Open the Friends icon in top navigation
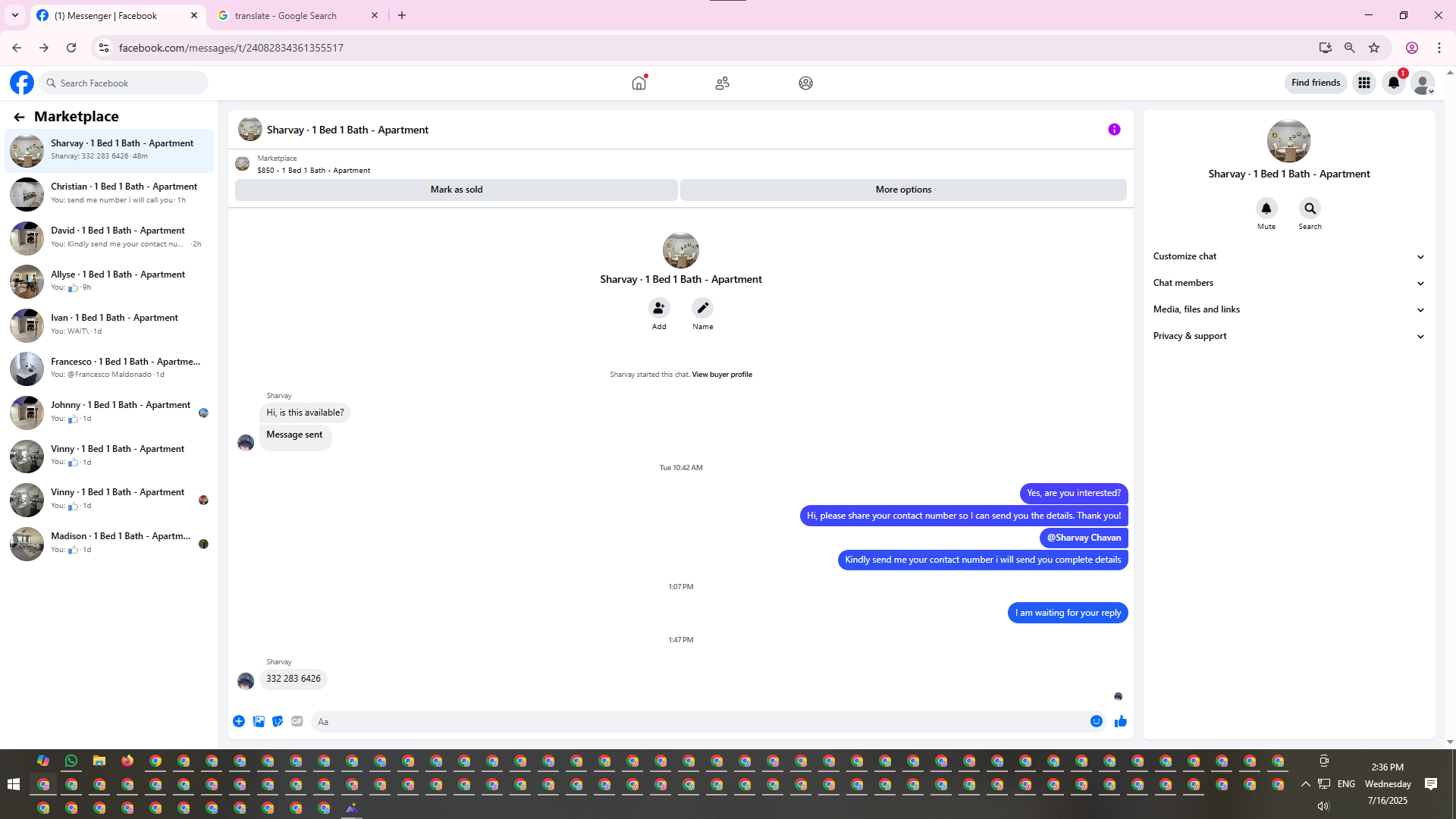1456x819 pixels. tap(722, 83)
